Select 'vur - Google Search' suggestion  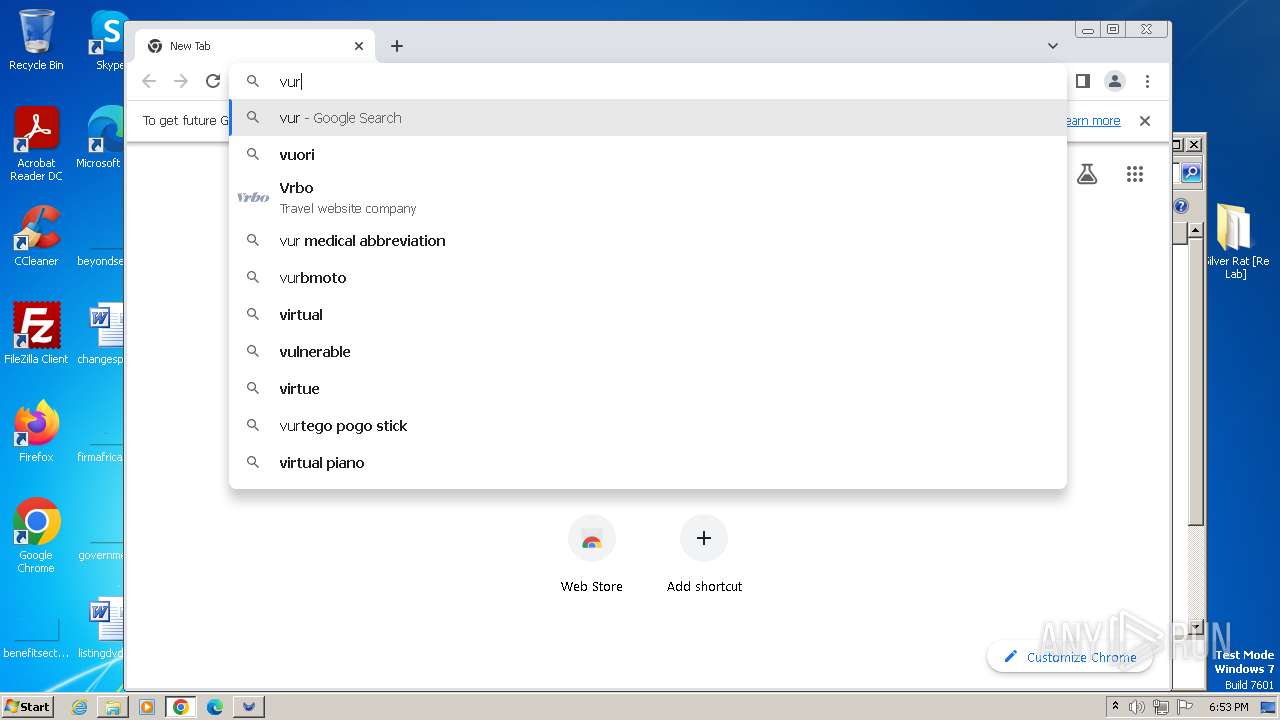click(648, 118)
